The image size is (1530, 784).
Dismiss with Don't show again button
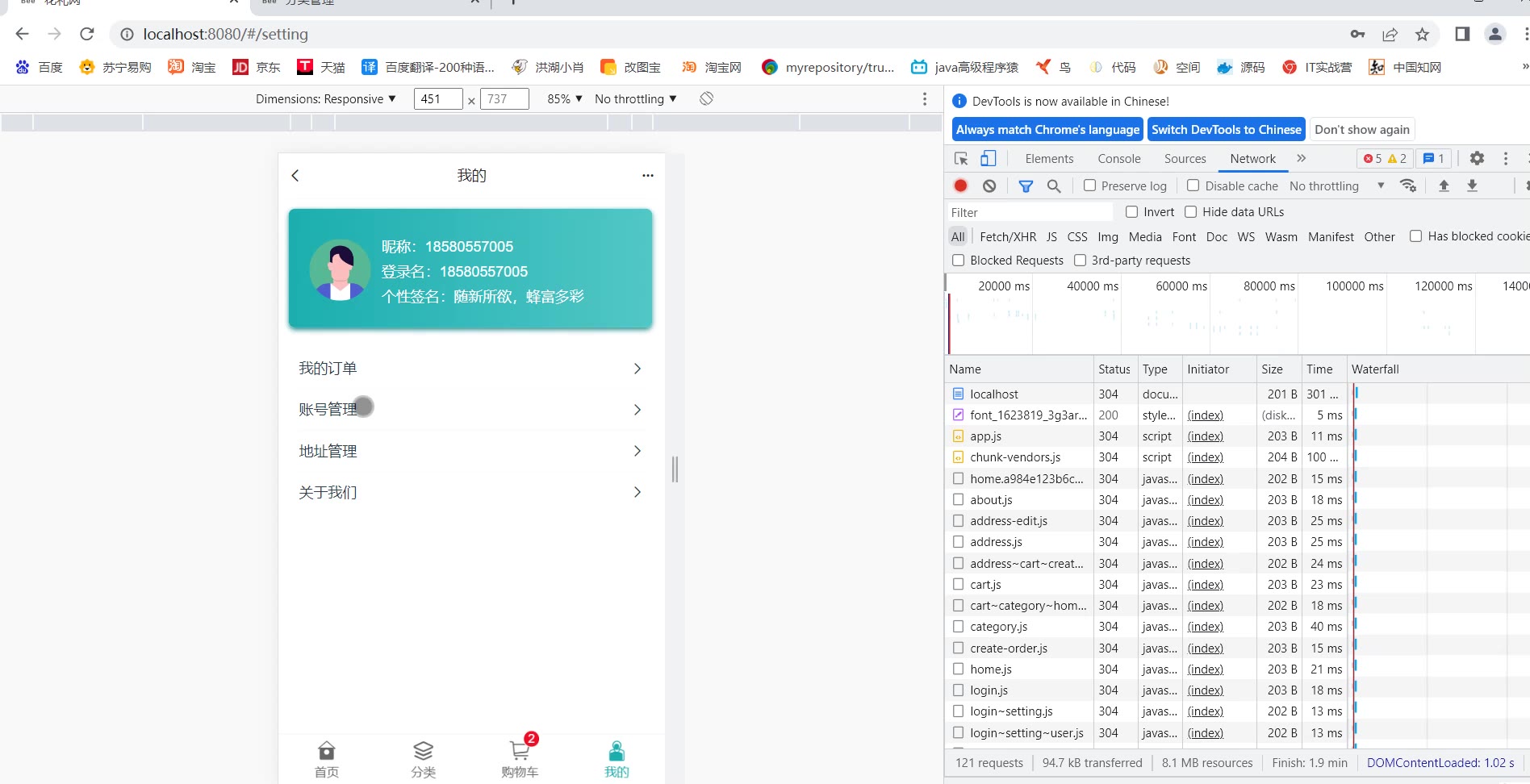(1362, 129)
